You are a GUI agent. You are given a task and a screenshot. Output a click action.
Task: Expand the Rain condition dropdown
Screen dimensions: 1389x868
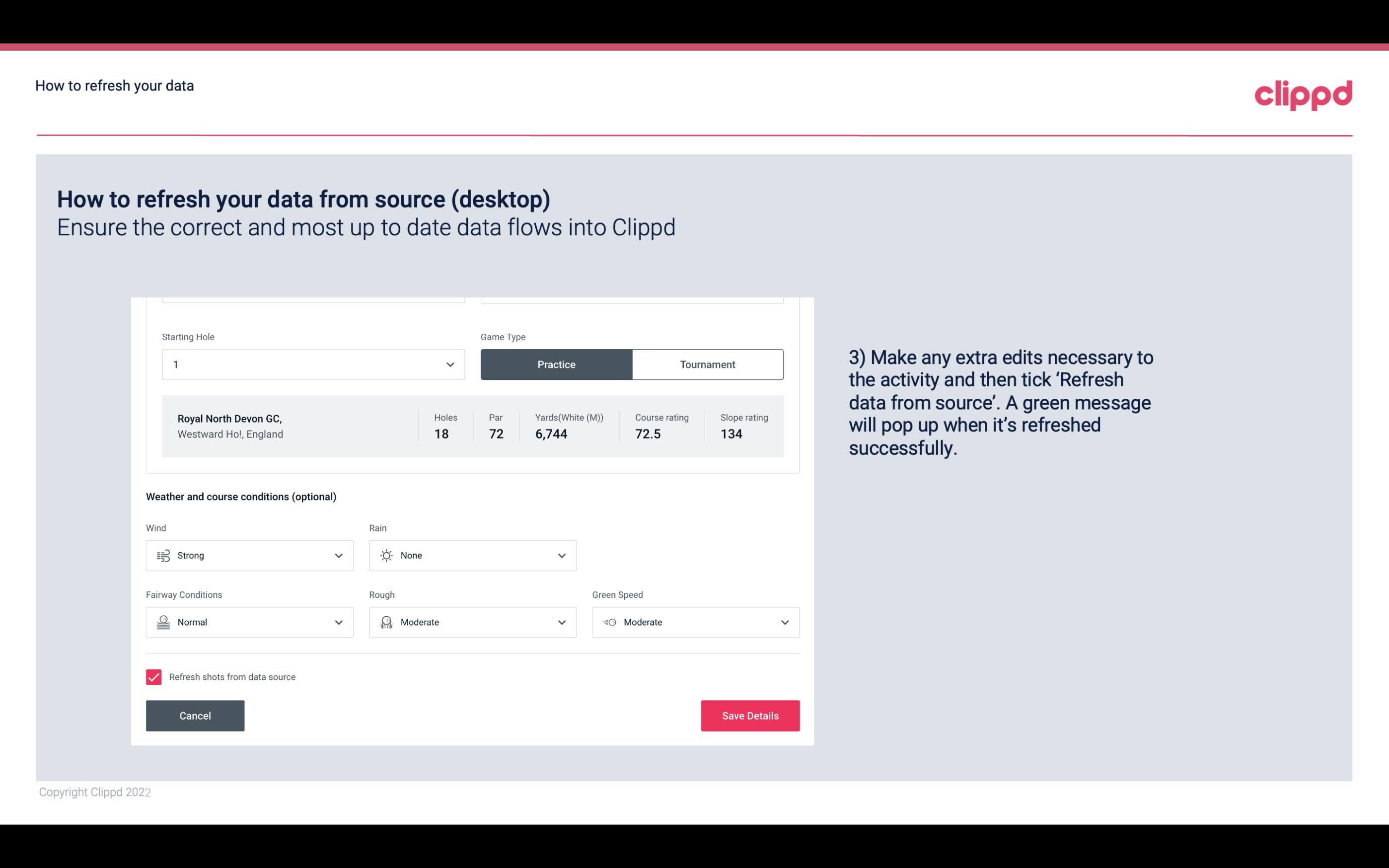pos(560,555)
